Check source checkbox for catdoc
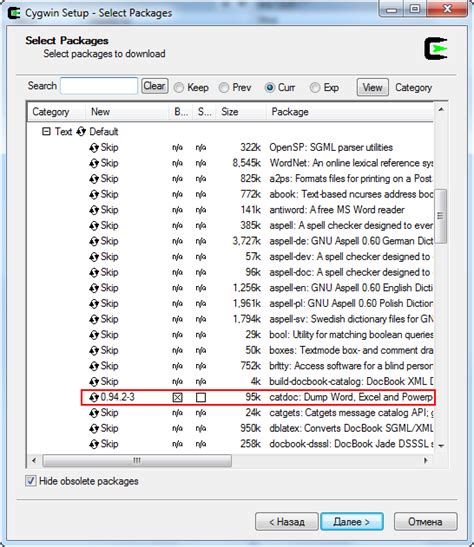The image size is (474, 547). click(201, 397)
